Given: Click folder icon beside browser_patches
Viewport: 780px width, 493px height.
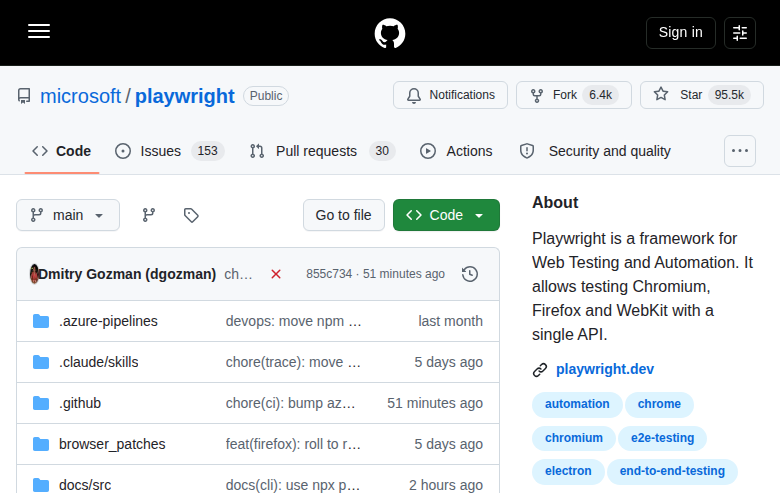Looking at the screenshot, I should click(x=41, y=444).
